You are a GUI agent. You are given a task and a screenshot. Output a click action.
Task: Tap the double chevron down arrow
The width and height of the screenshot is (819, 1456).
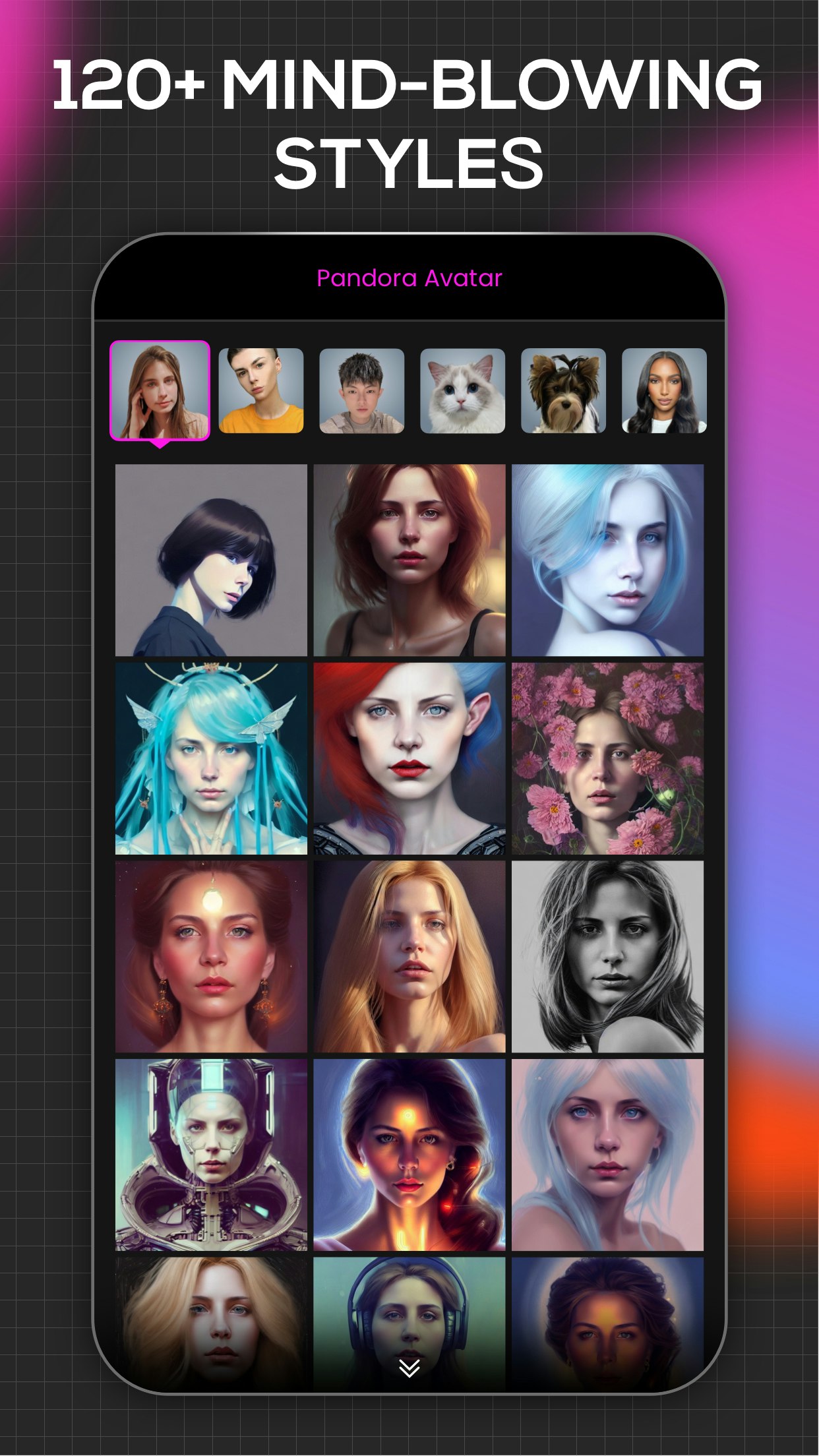[x=409, y=1368]
